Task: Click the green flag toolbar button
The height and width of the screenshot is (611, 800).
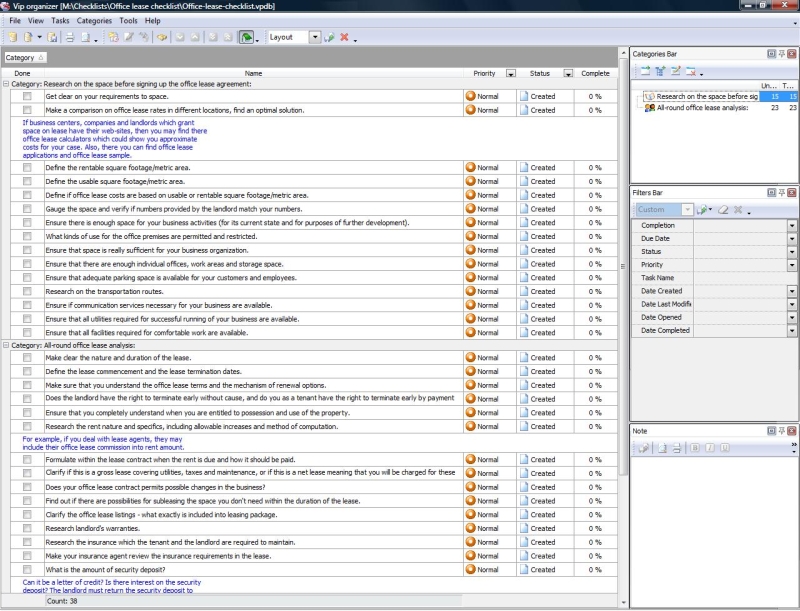Action: tap(246, 37)
